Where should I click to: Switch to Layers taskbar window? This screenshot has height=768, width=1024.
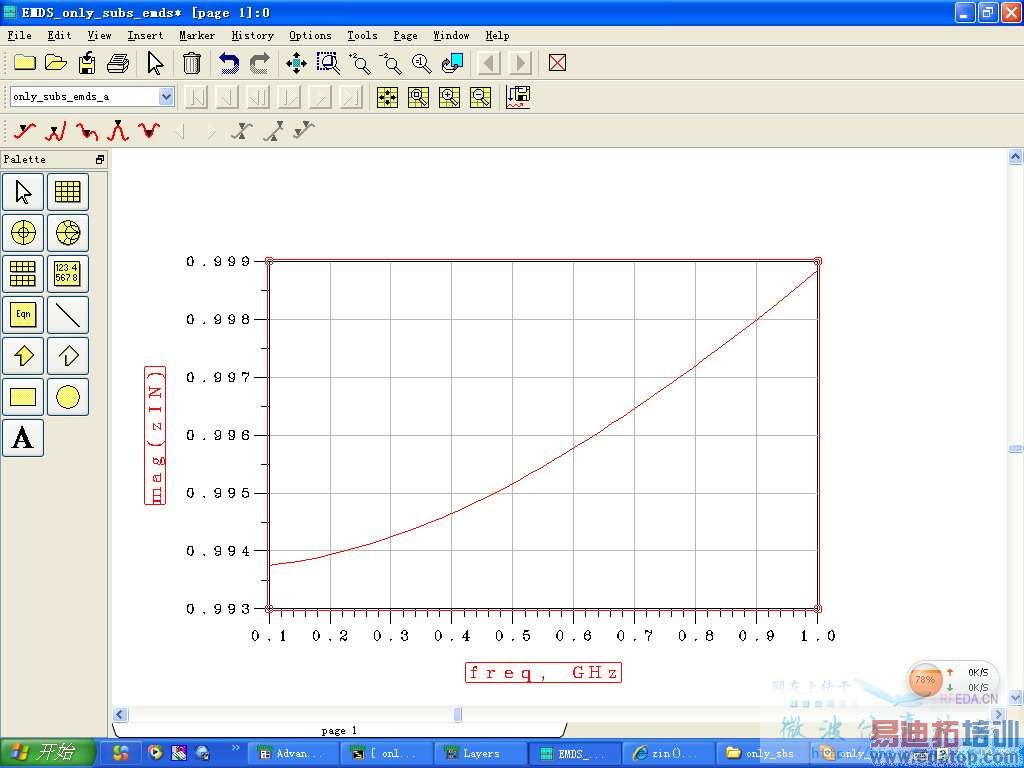481,754
